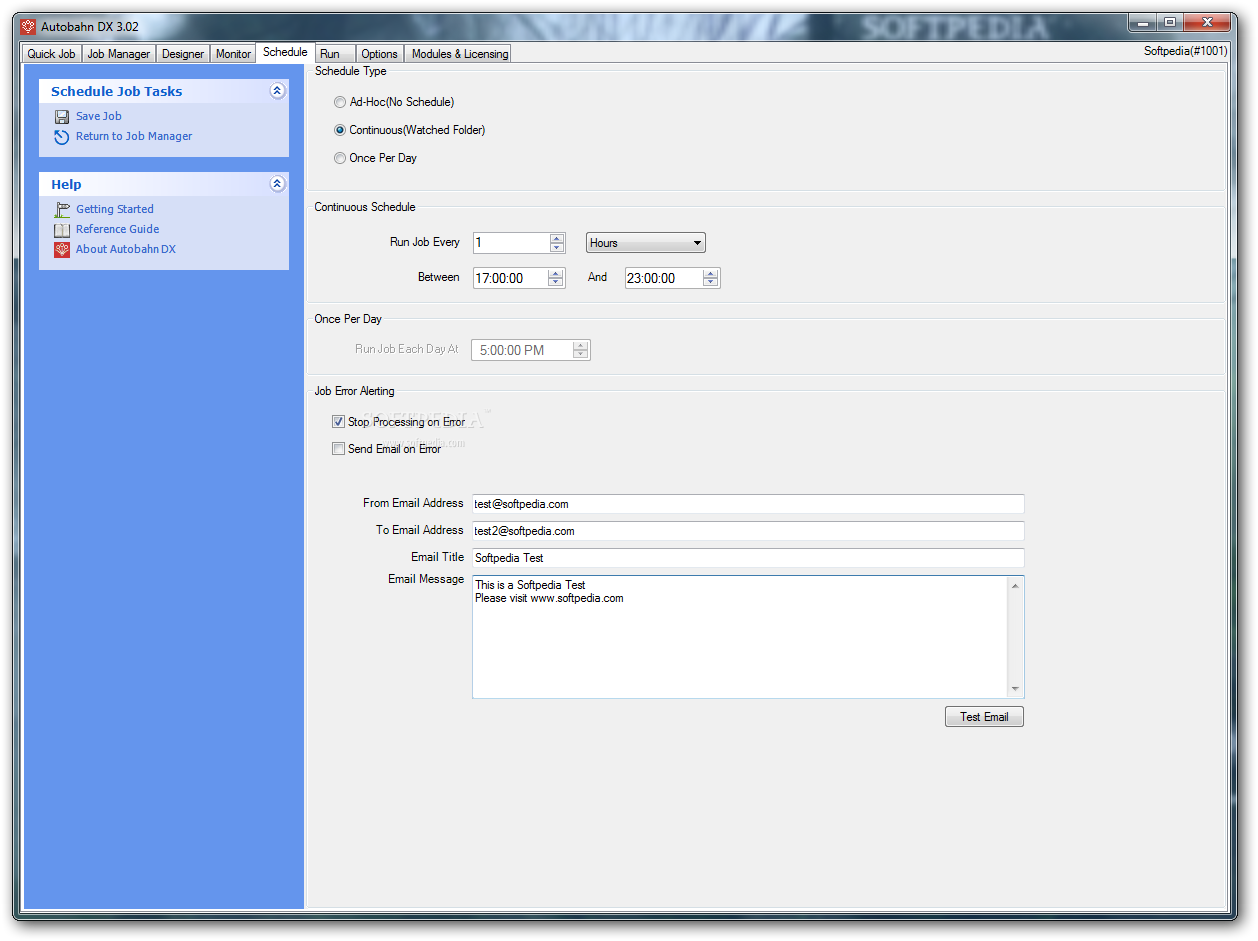Select Continuous (Watched Folder) radio option

coord(340,130)
